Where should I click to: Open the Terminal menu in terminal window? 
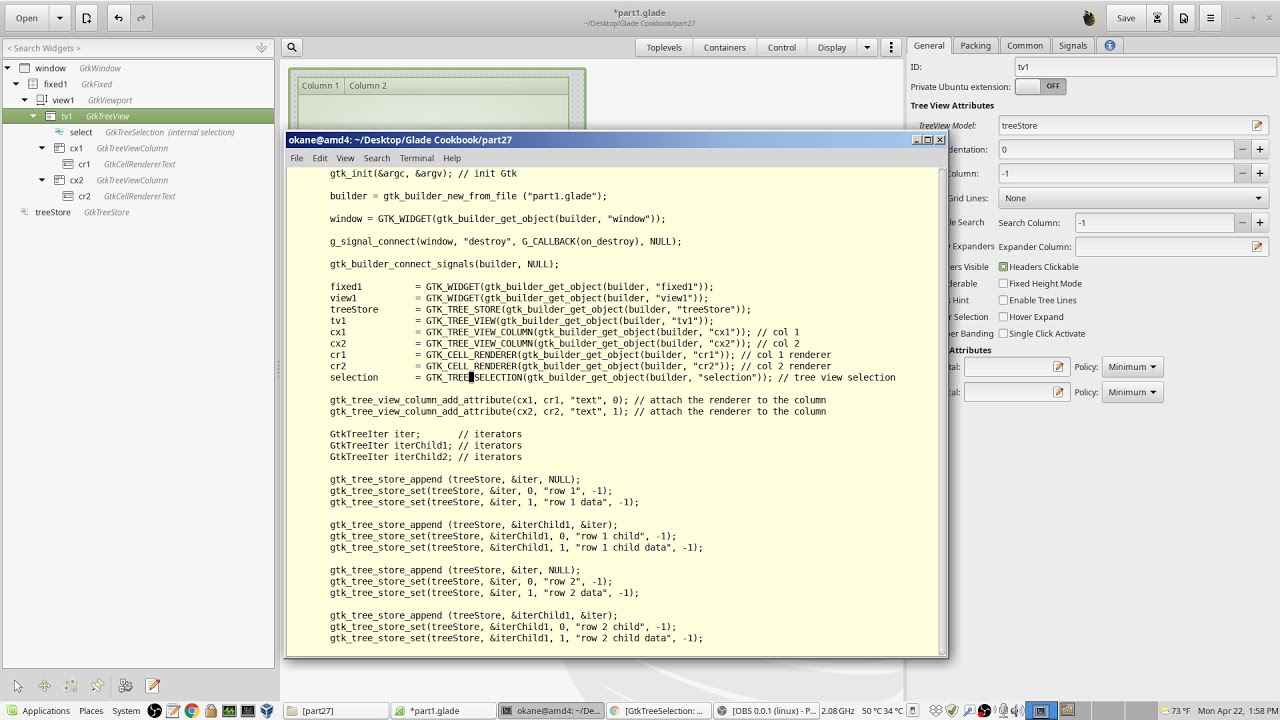point(417,158)
